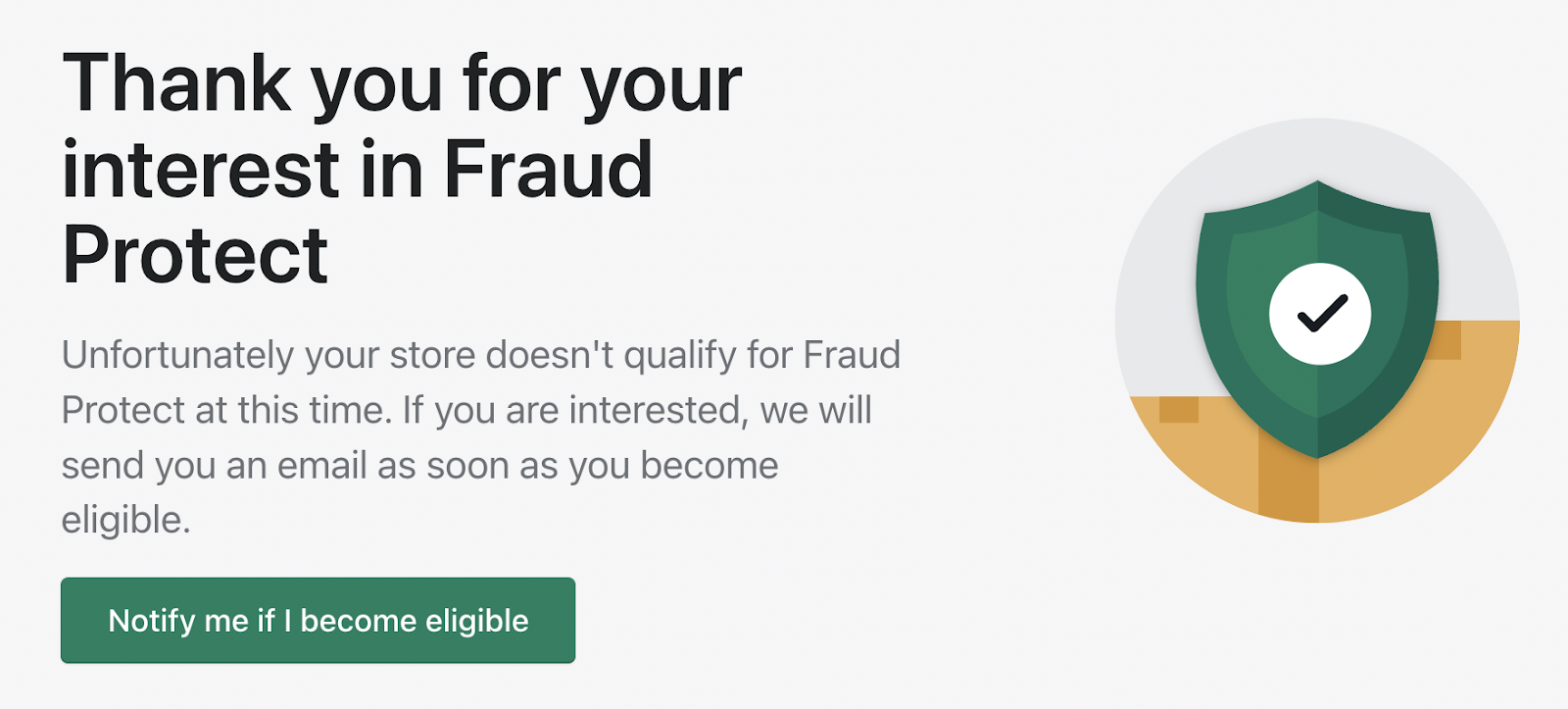Select the green shield illustration
The width and height of the screenshot is (1568, 709).
[x=1317, y=319]
